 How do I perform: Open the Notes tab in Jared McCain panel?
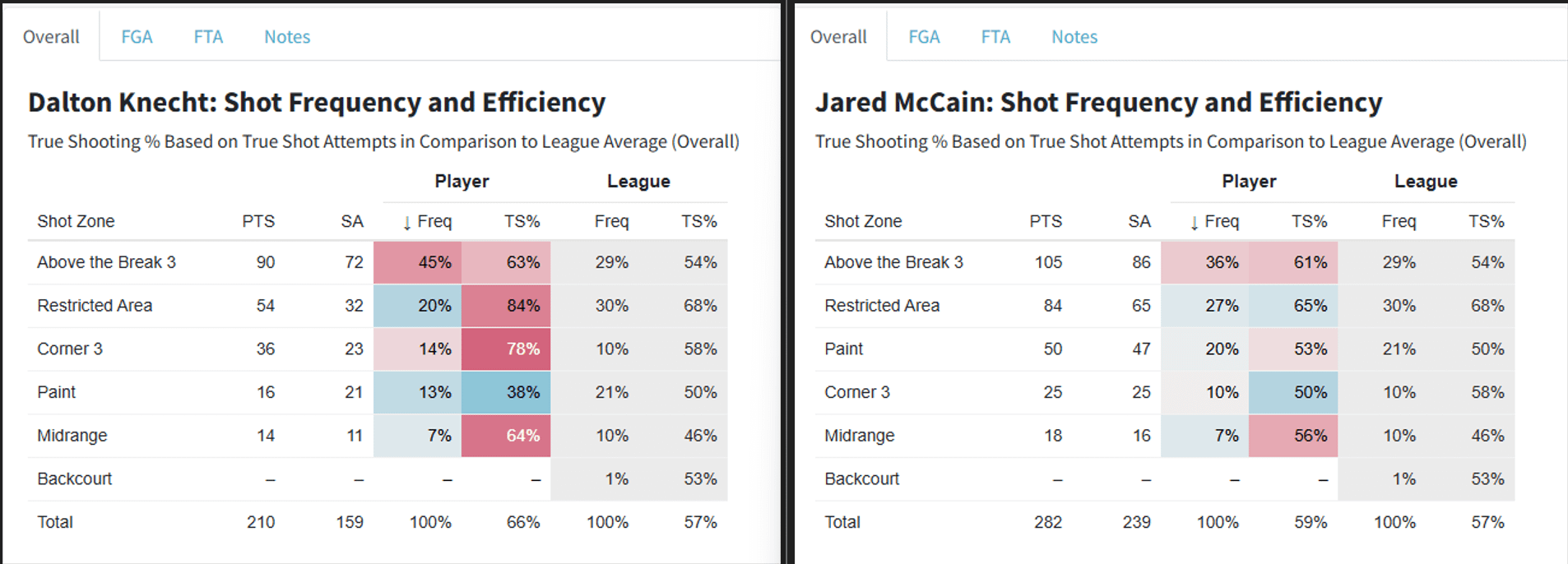pos(1074,37)
